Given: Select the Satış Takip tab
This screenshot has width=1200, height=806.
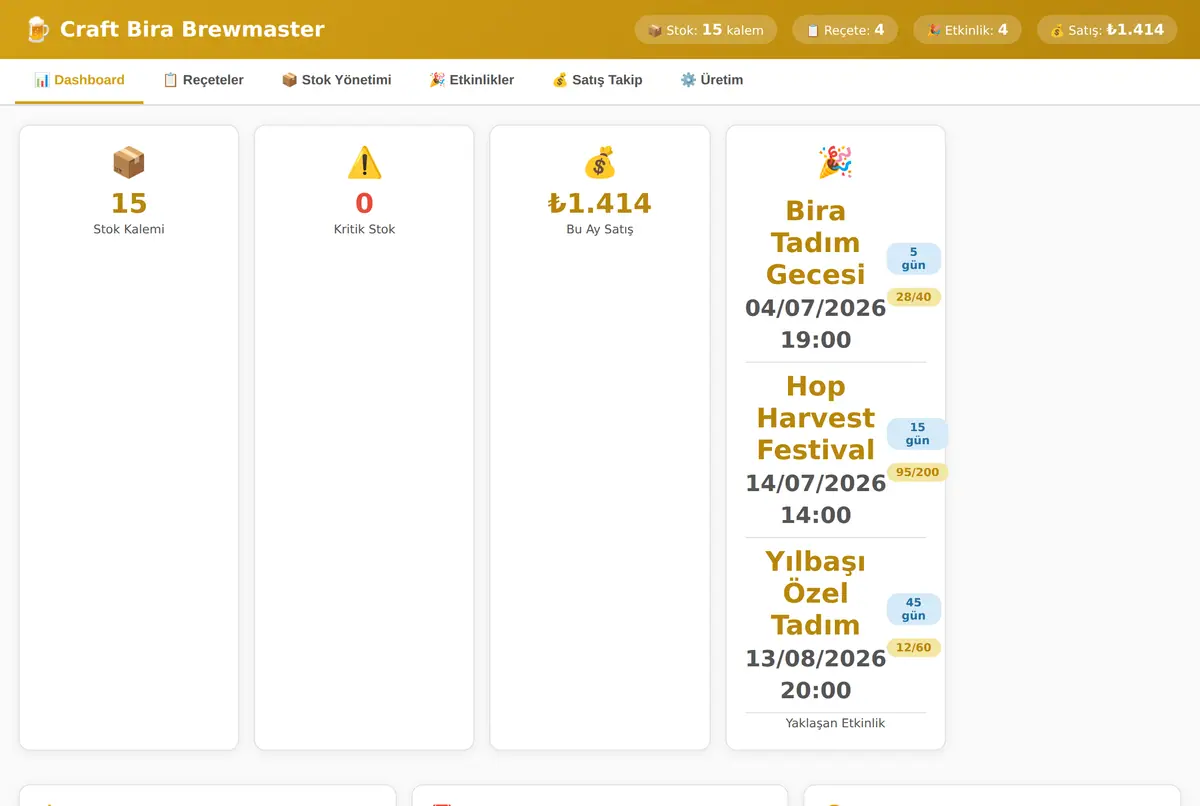Looking at the screenshot, I should pyautogui.click(x=597, y=80).
